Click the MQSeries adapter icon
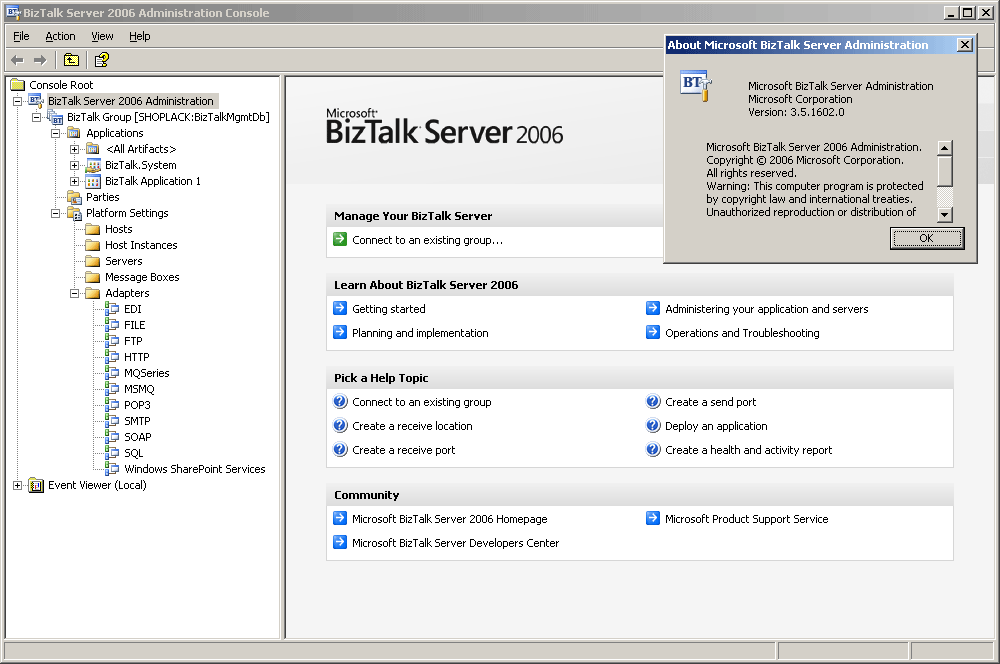 click(x=112, y=373)
